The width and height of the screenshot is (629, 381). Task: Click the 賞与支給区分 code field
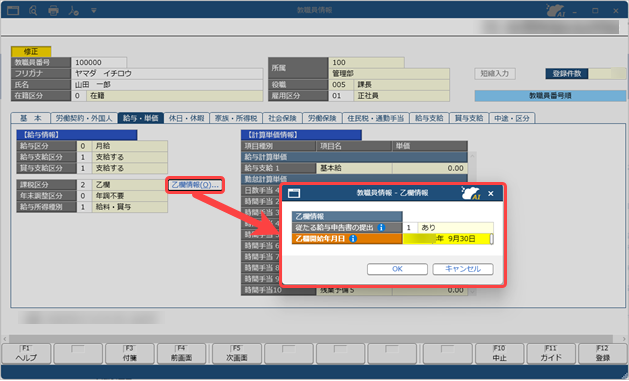click(84, 168)
